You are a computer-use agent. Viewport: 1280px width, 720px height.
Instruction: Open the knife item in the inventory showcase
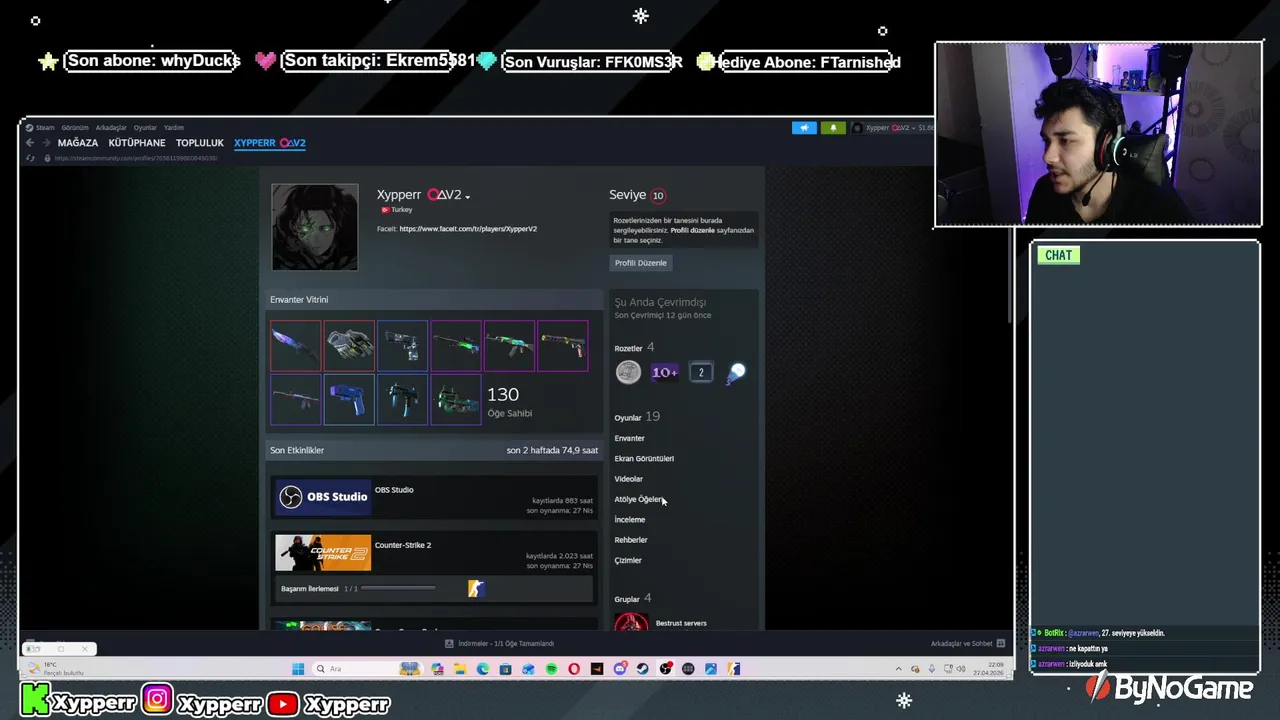[295, 346]
